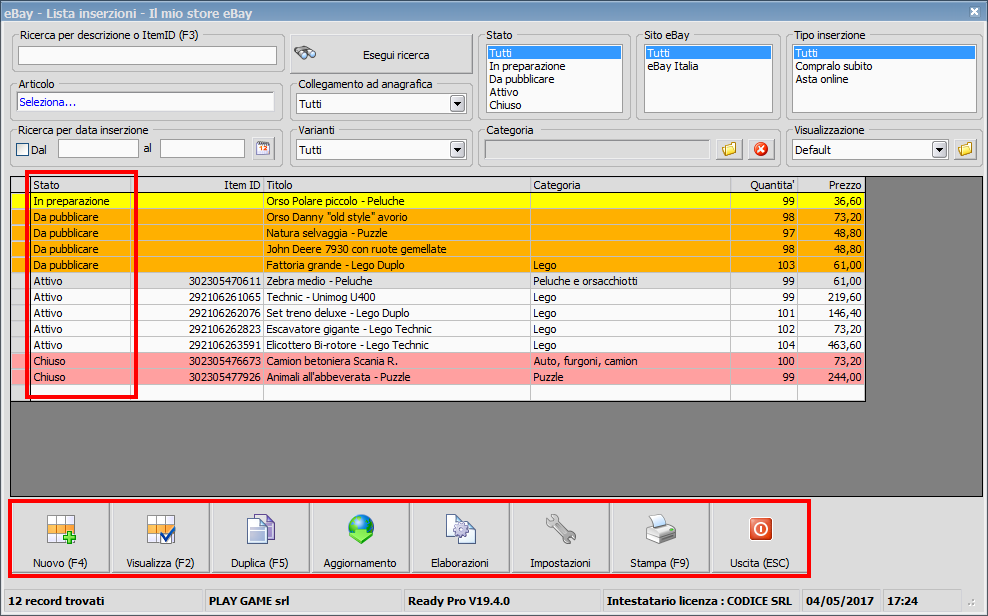988x616 pixels.
Task: Click price cell 463,60
Action: (x=831, y=345)
